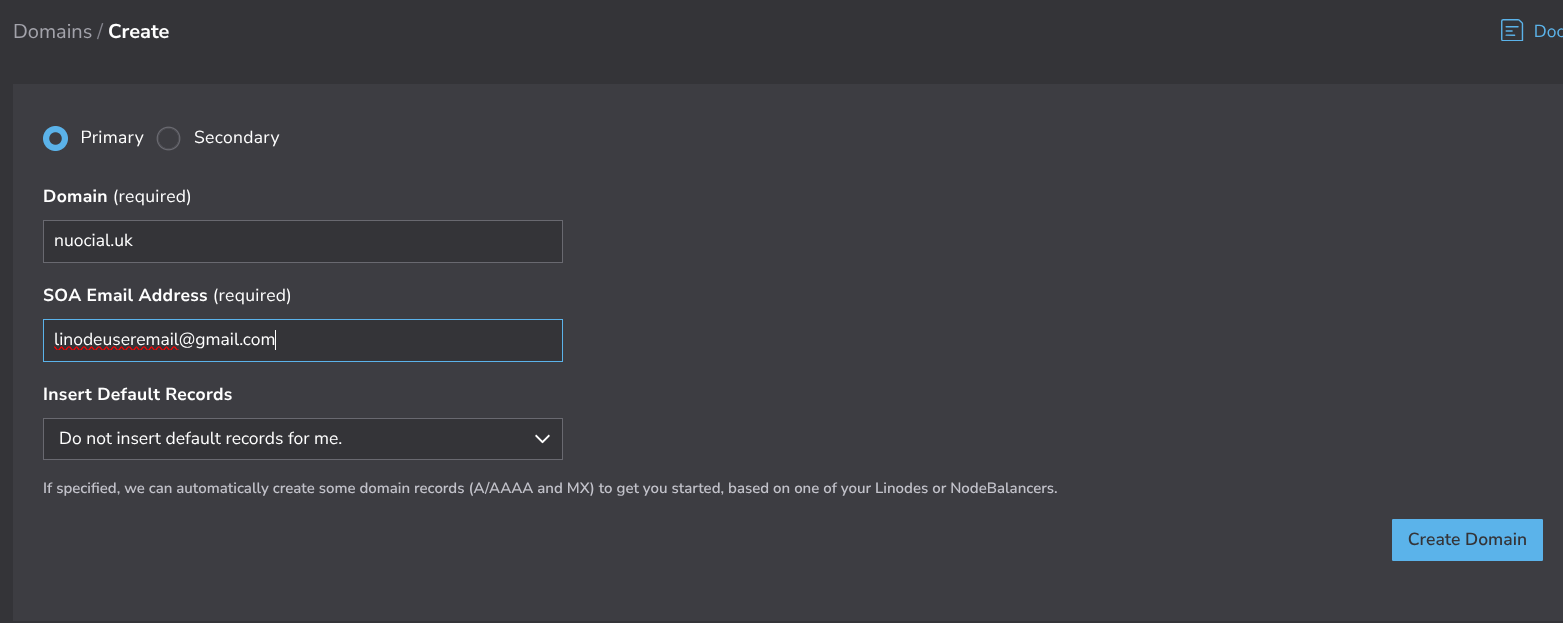1563x623 pixels.
Task: Click "Do not insert default records" option text
Action: coord(200,439)
